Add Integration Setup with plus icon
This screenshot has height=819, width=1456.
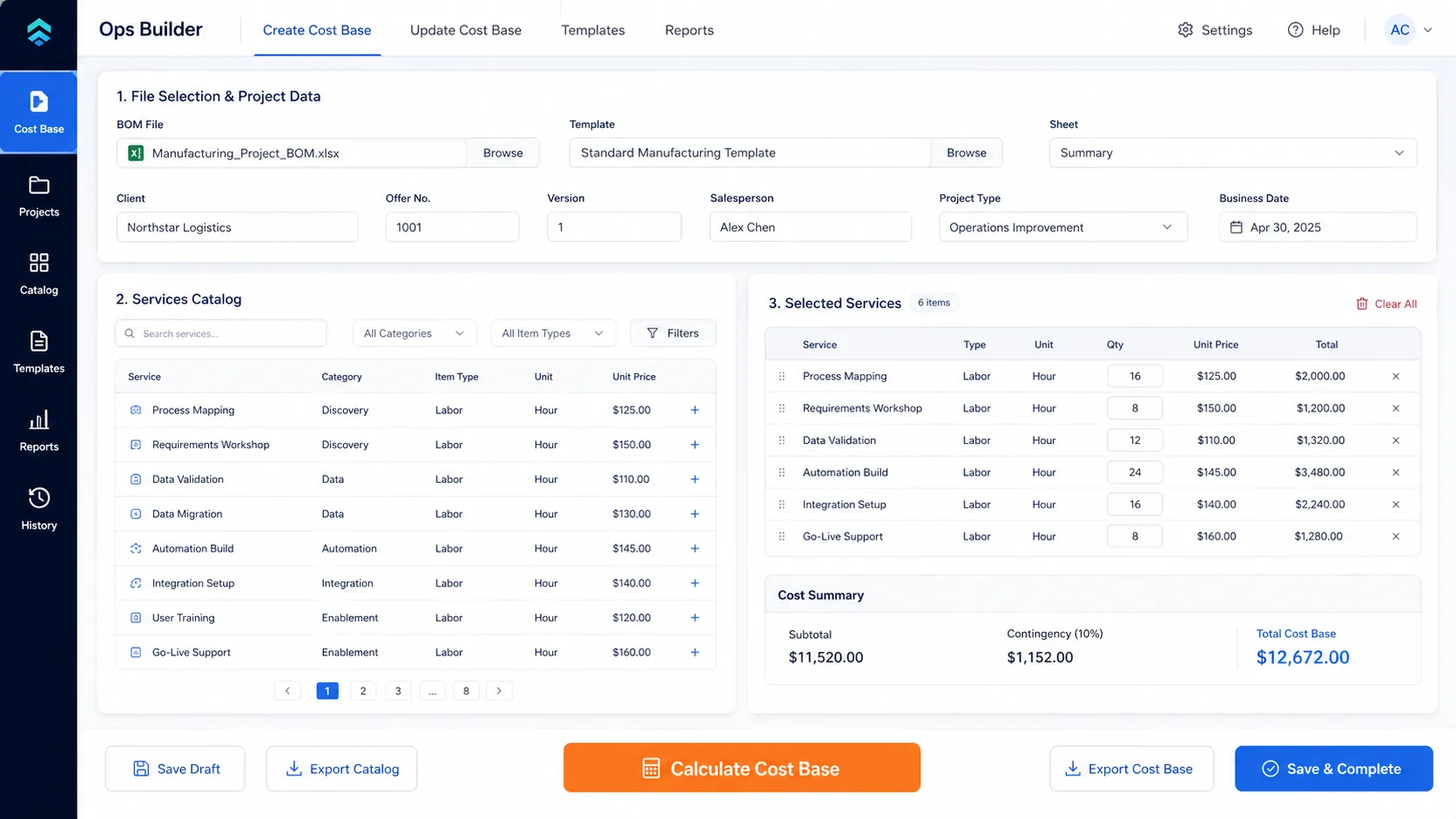click(695, 583)
